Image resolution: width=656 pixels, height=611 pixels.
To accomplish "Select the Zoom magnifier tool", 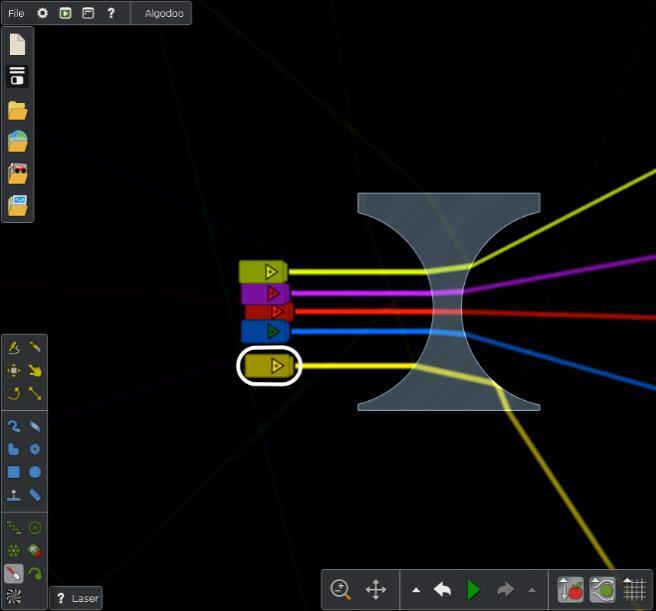I will click(340, 590).
